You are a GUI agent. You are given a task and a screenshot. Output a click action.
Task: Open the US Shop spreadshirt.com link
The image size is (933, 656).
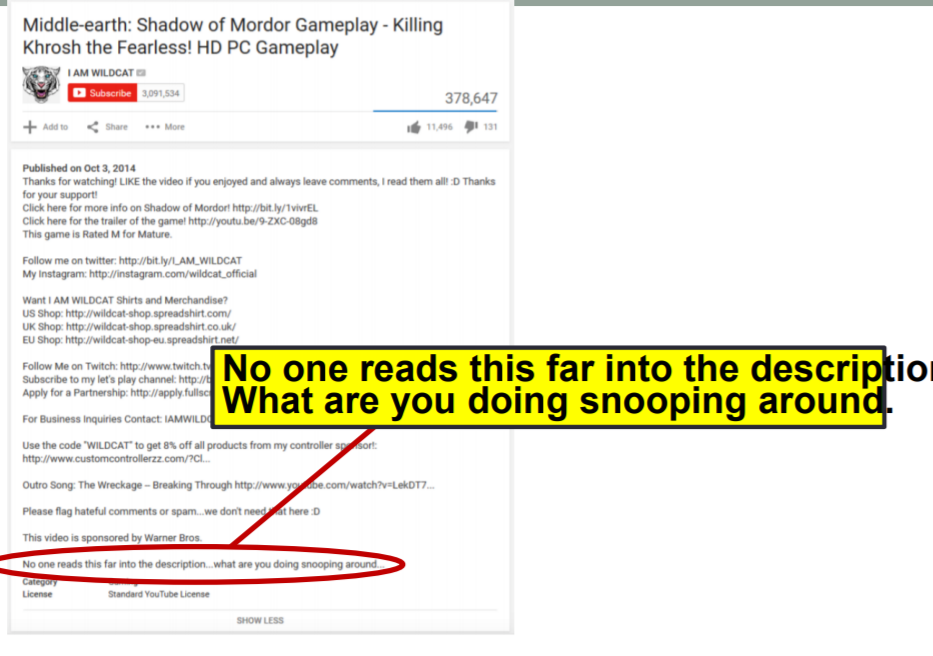coord(148,313)
